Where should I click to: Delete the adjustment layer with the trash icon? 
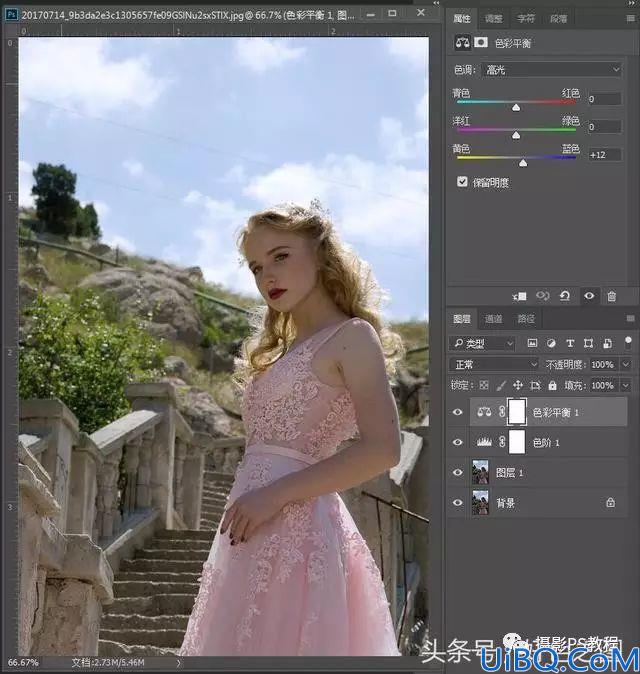pyautogui.click(x=612, y=296)
